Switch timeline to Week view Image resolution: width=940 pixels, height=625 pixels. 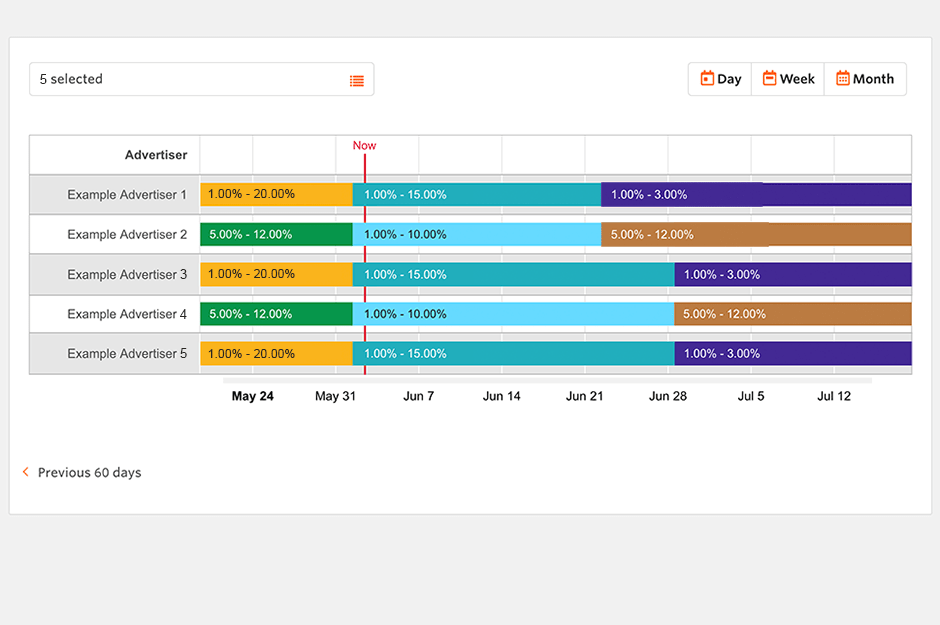click(788, 79)
